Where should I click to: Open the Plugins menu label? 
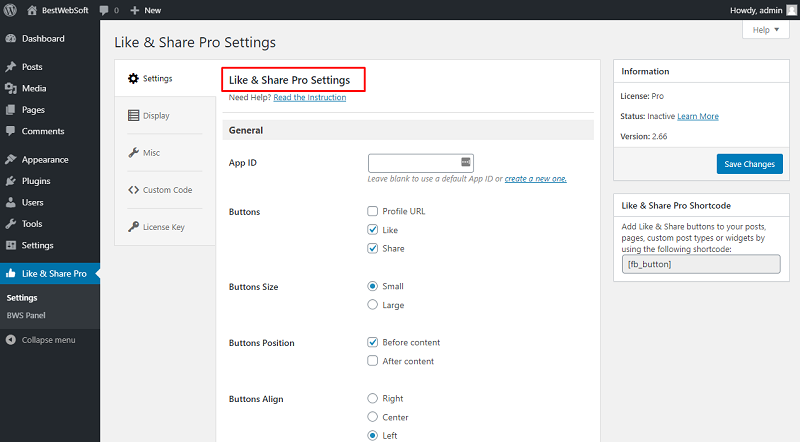(x=36, y=181)
